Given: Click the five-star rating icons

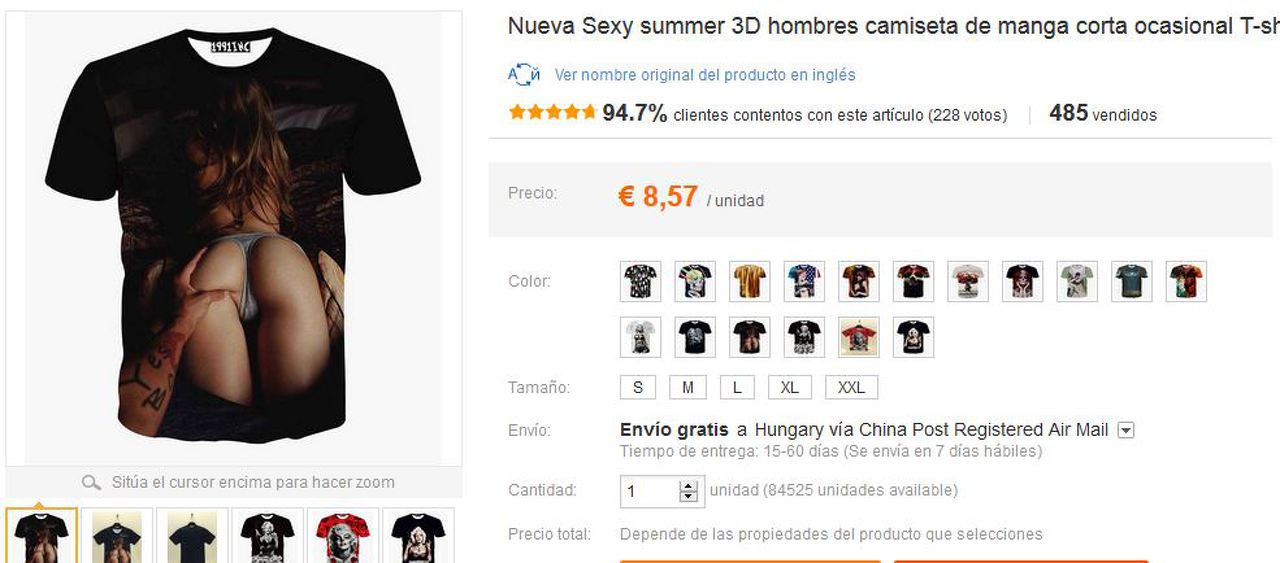Looking at the screenshot, I should [x=552, y=113].
